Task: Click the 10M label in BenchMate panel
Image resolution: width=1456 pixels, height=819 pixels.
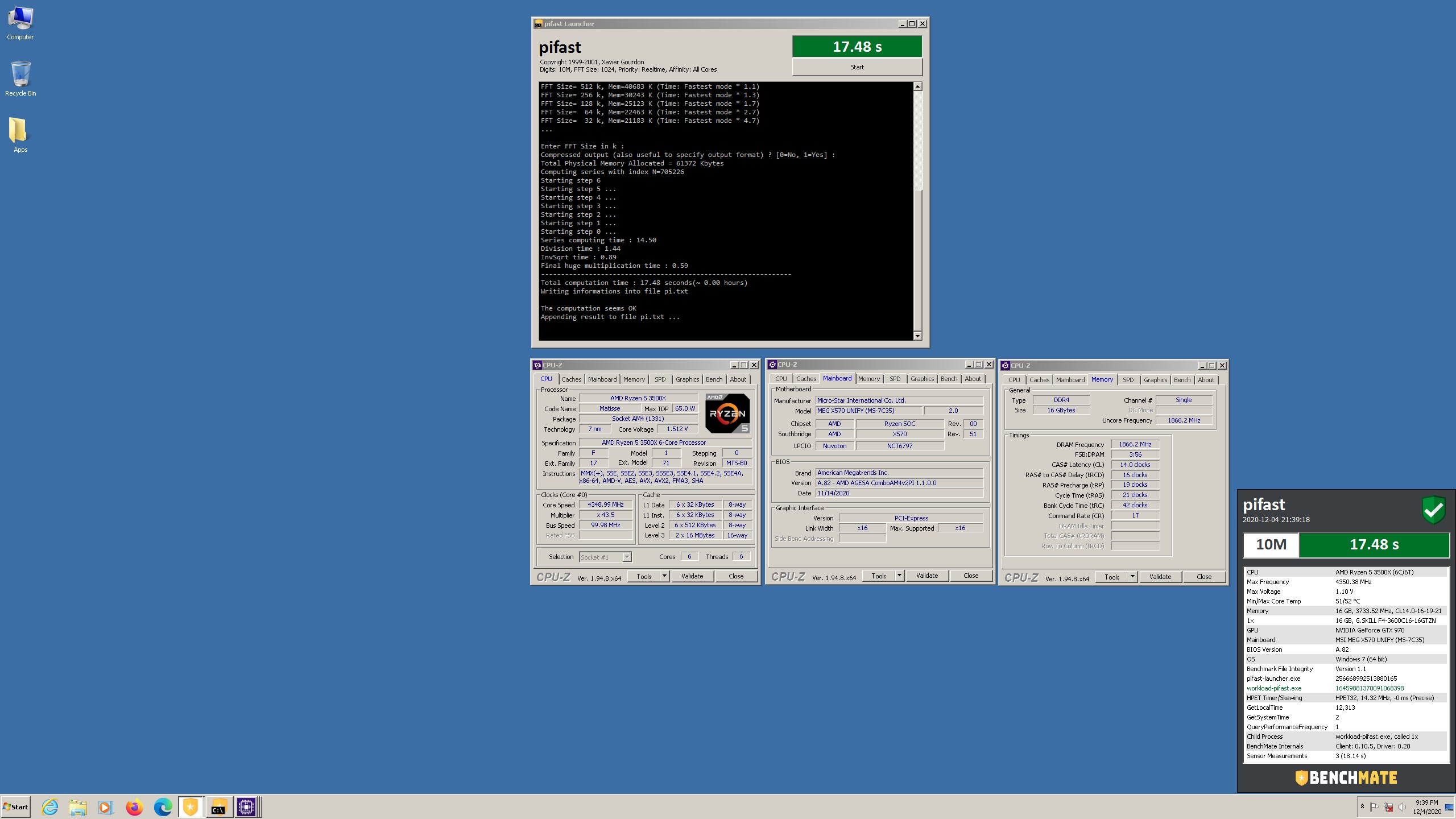Action: point(1271,545)
